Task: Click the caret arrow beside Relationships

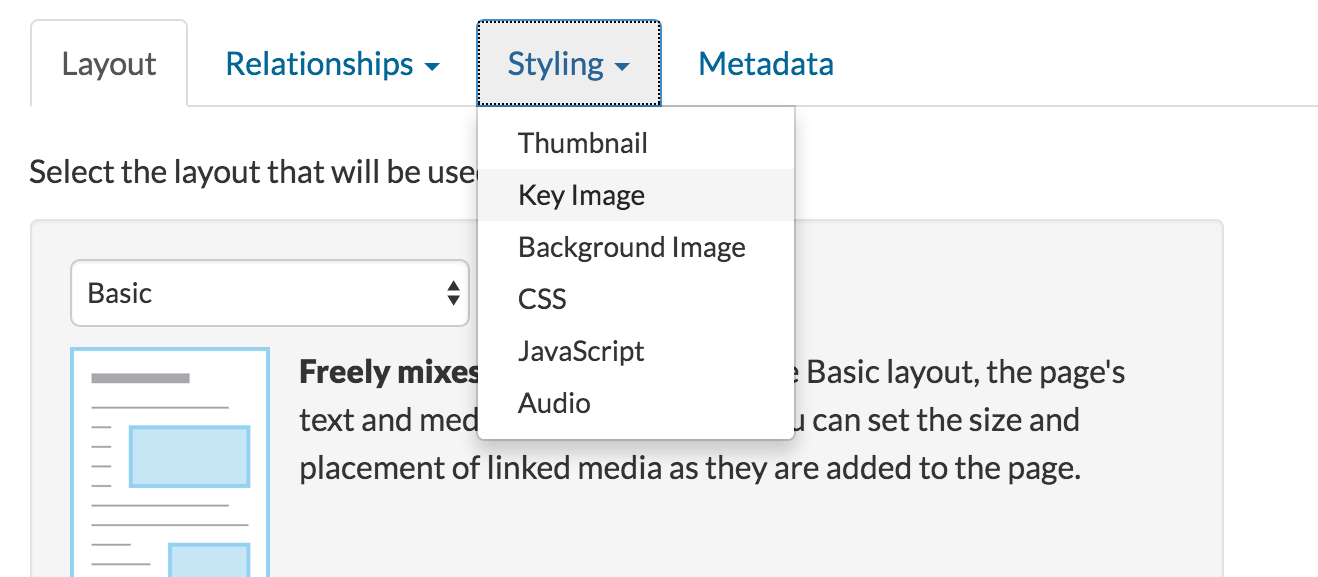Action: pyautogui.click(x=432, y=67)
